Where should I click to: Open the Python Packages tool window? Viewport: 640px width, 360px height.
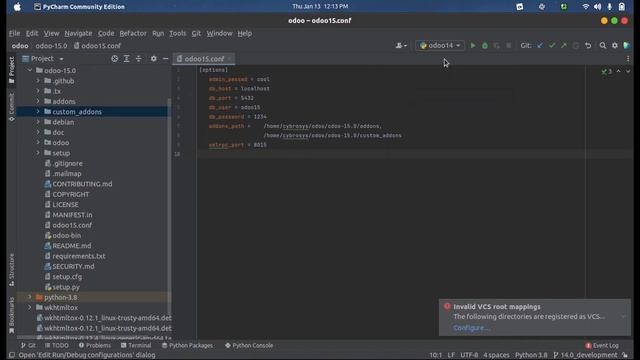187,345
